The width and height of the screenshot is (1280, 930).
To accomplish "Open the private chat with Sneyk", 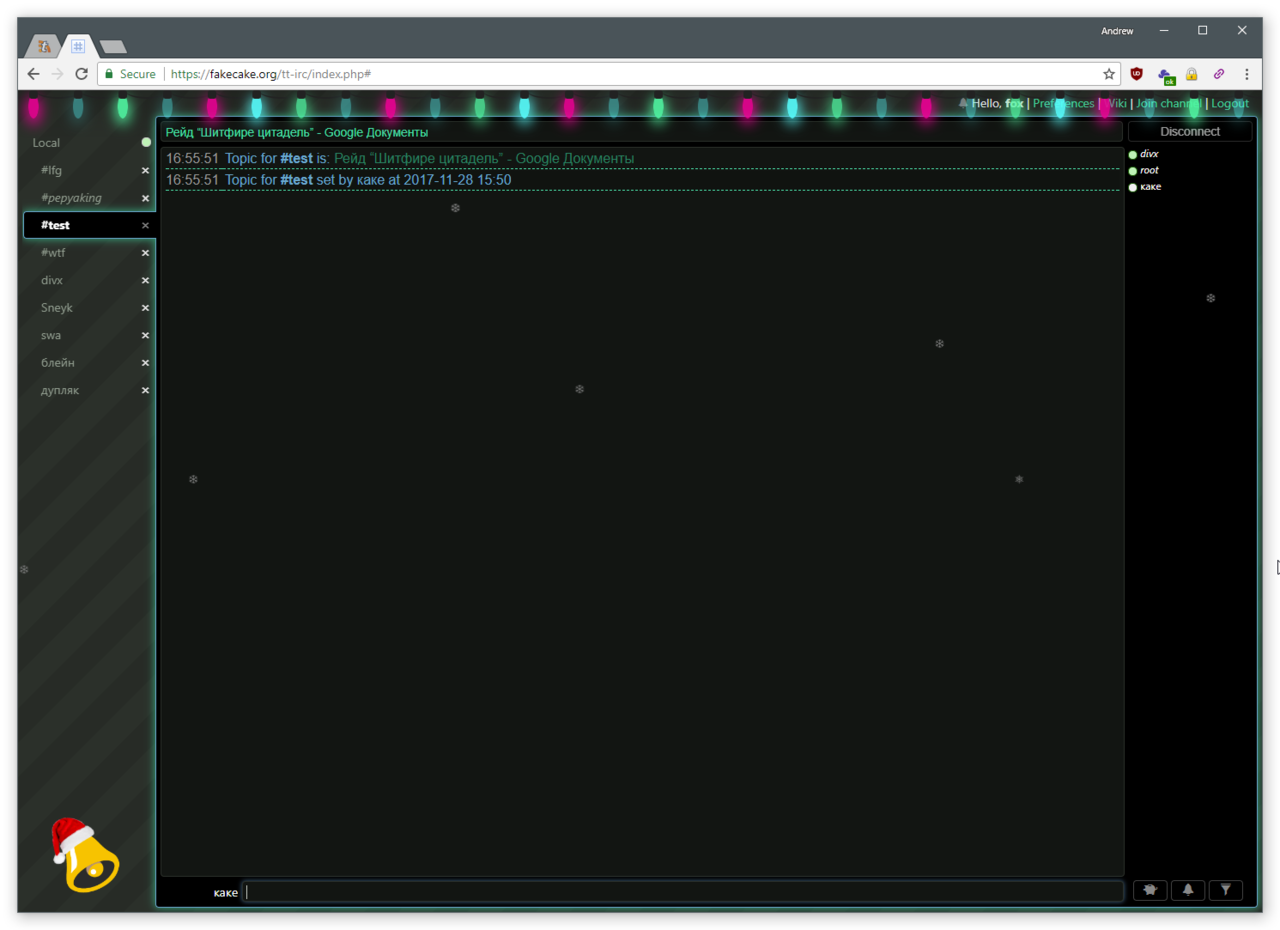I will [56, 308].
